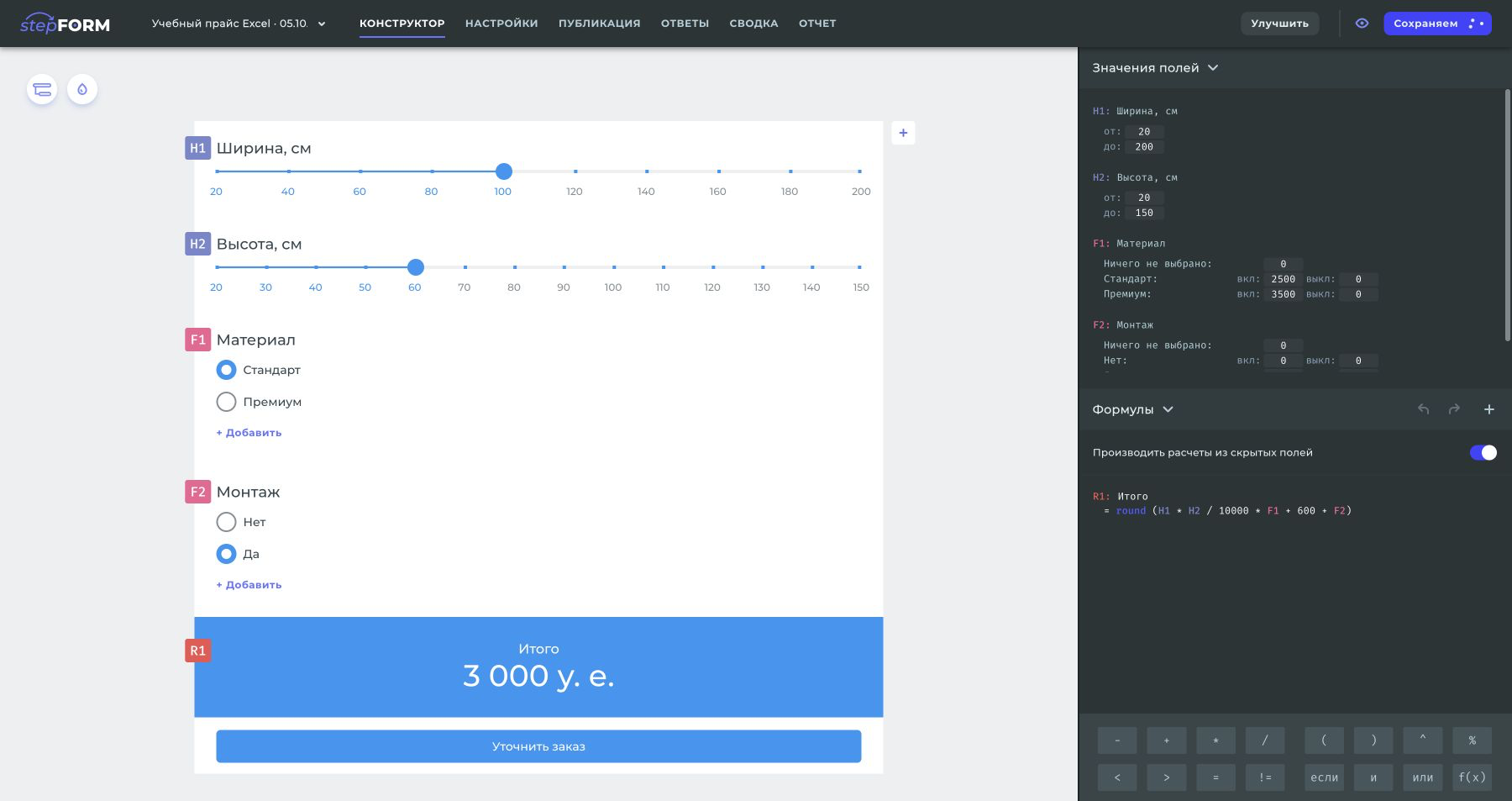Undo the last formula change

point(1423,409)
